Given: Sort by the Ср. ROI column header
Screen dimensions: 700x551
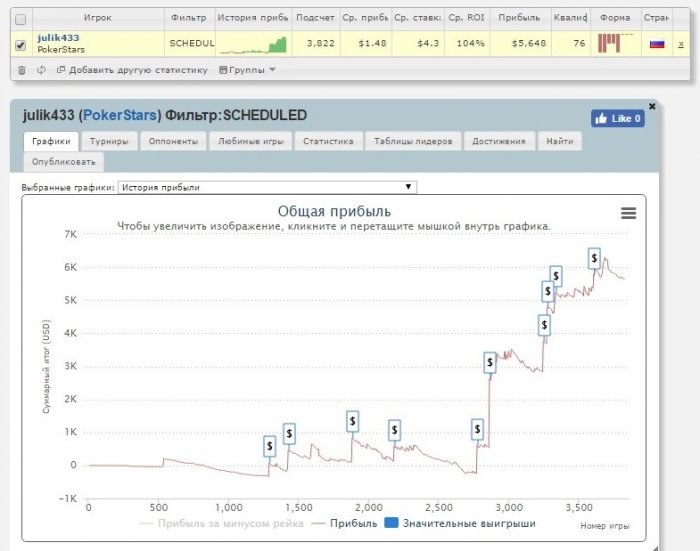Looking at the screenshot, I should [467, 18].
